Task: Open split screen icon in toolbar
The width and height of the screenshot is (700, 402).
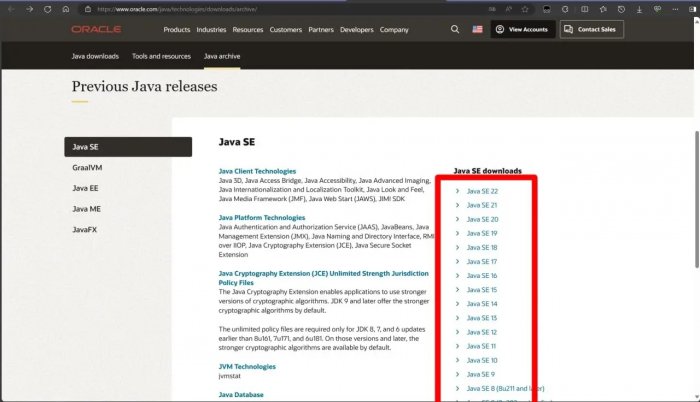Action: click(584, 9)
